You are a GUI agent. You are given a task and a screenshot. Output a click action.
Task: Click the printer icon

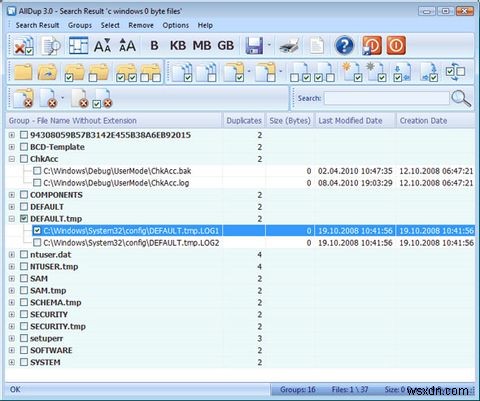289,46
